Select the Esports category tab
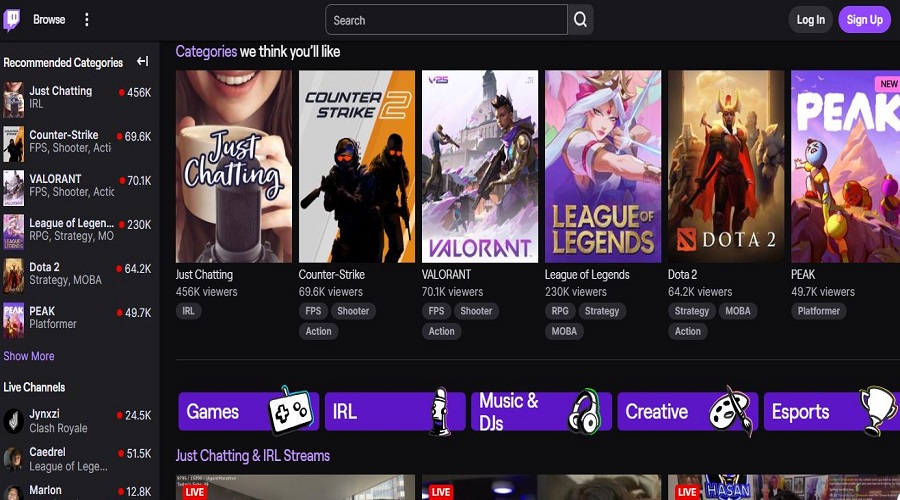The height and width of the screenshot is (500, 900). click(x=832, y=412)
